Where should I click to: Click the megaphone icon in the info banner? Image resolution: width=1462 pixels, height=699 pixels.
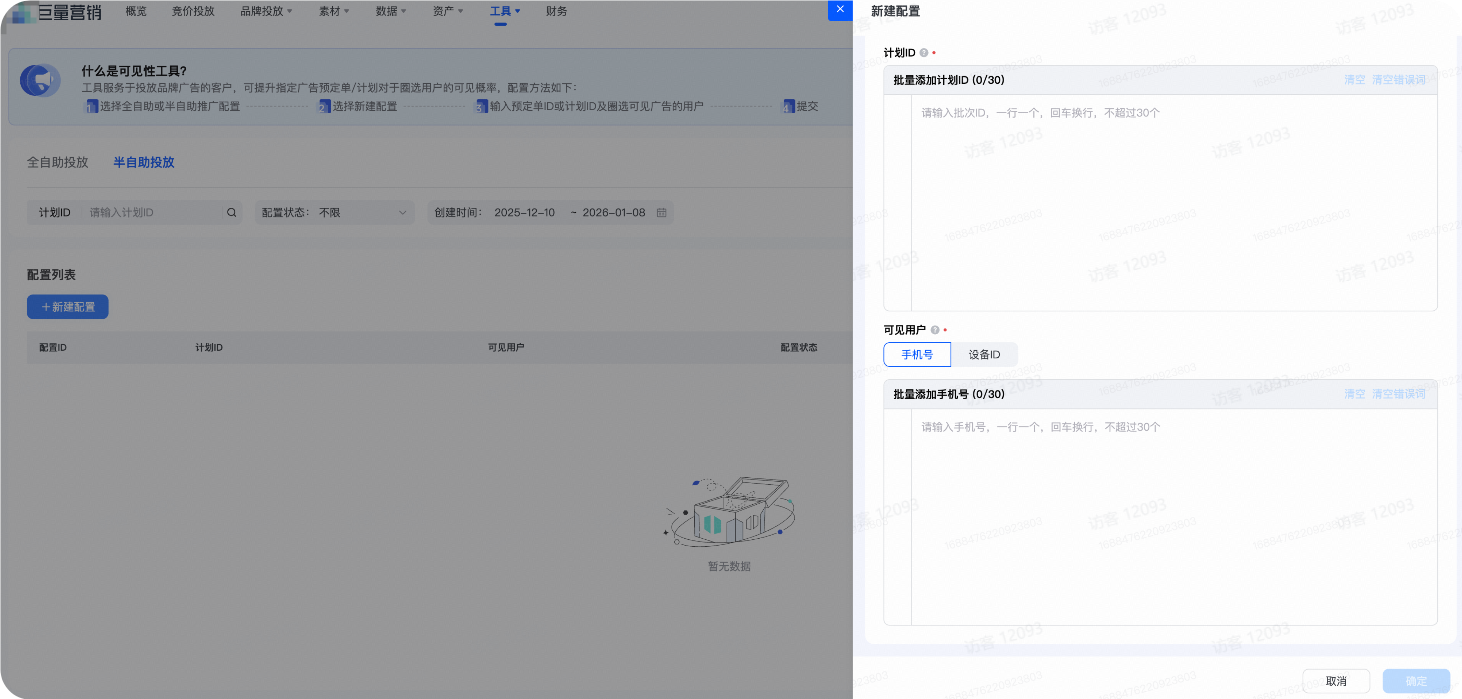[41, 81]
